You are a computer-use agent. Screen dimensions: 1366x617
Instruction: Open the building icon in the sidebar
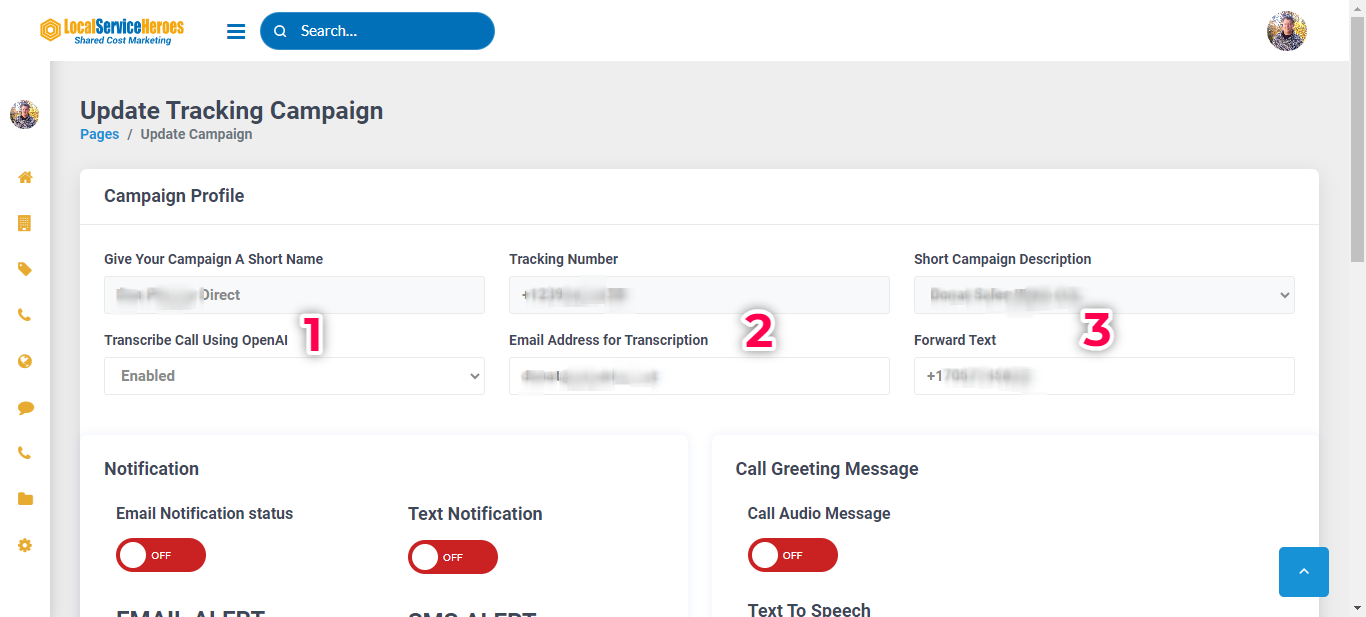pos(25,223)
